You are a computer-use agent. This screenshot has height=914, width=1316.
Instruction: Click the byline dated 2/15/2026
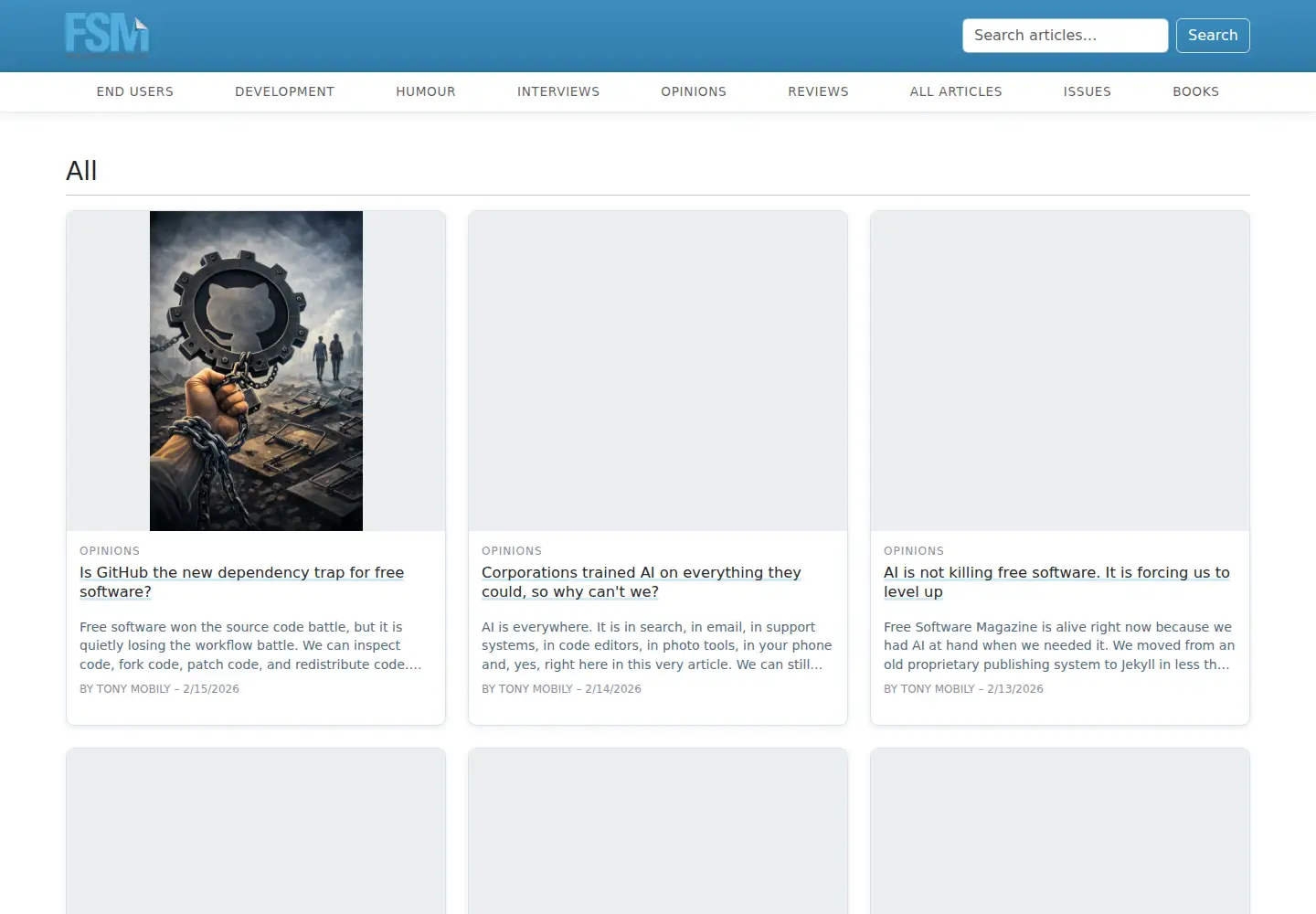pos(159,689)
